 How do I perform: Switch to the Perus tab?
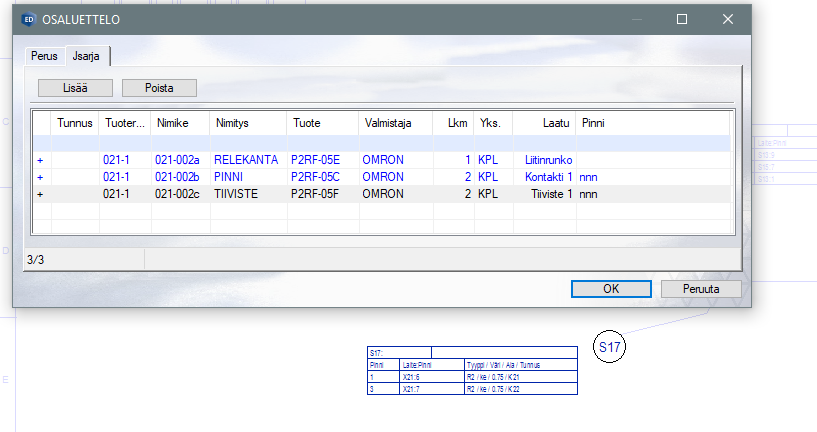(x=43, y=56)
